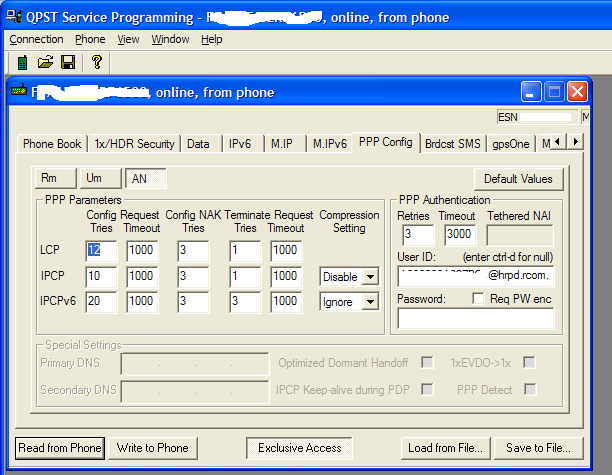Minimize the inner phone window

[x=530, y=92]
